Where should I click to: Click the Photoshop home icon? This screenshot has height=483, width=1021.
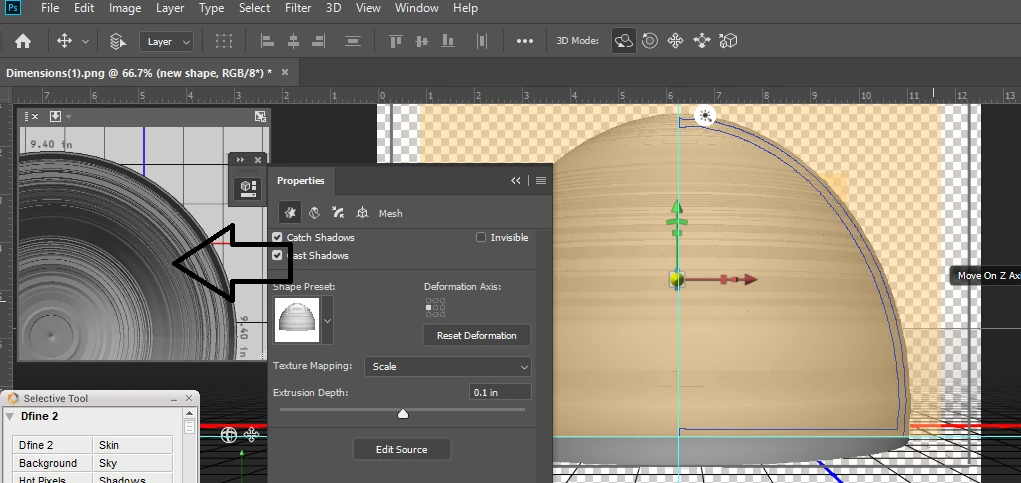[23, 42]
